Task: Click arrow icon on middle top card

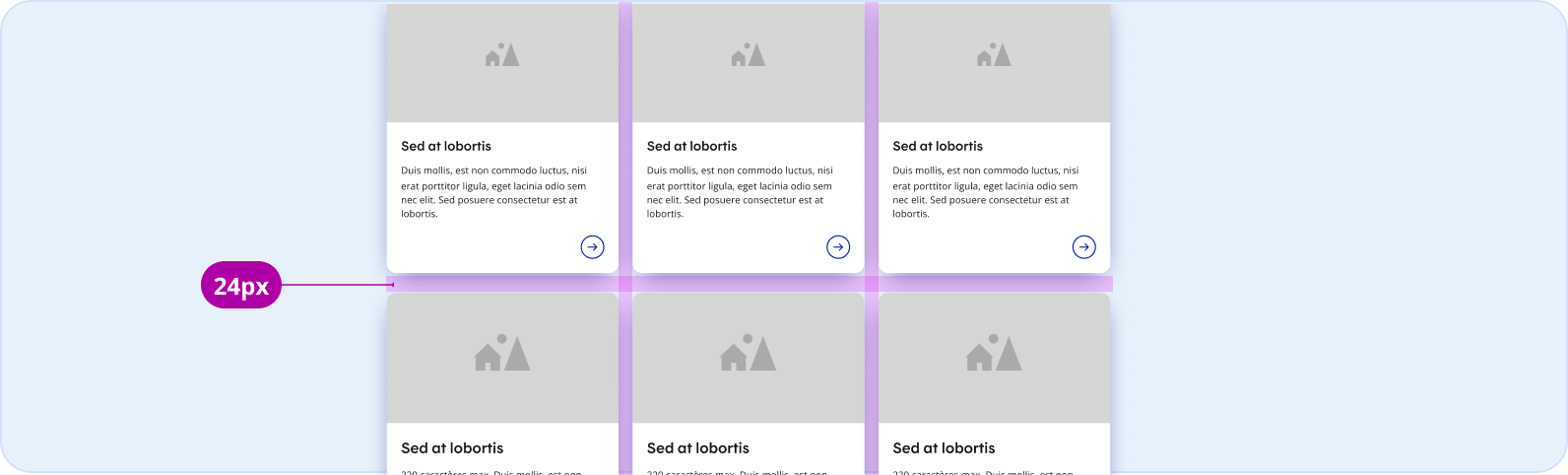Action: click(x=838, y=247)
